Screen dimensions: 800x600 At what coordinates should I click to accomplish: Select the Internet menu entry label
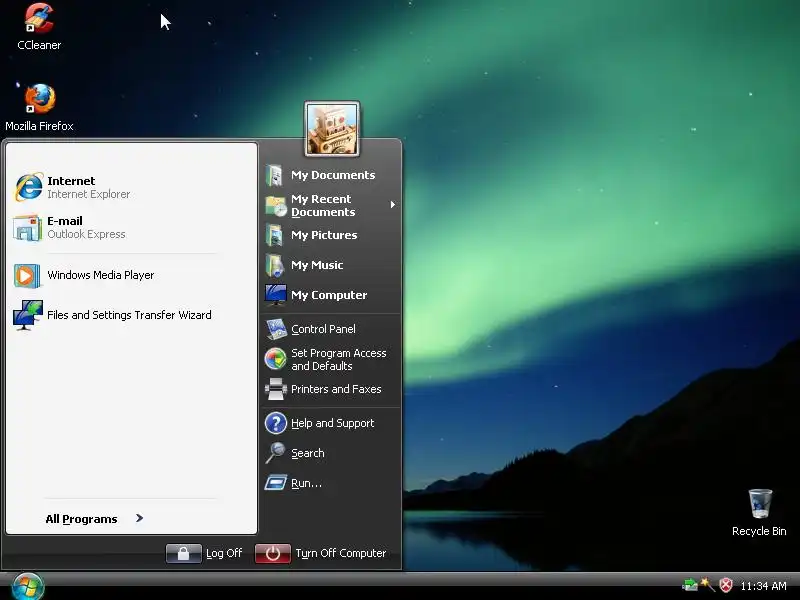[71, 181]
